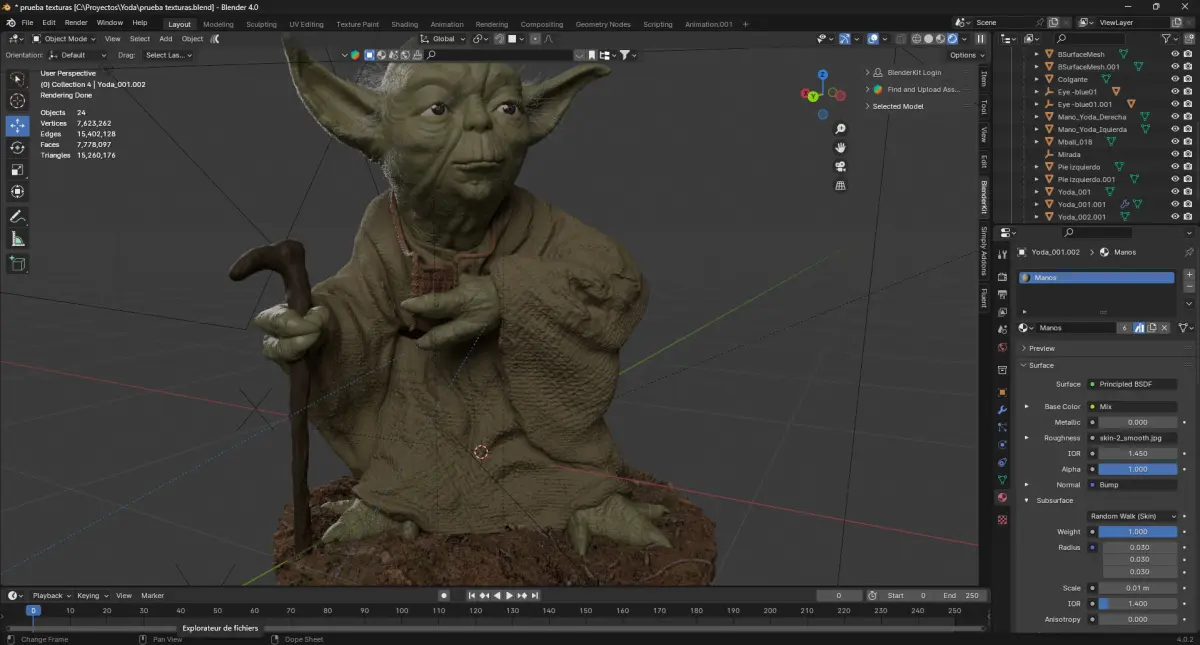Toggle viewport gizmos button
The width and height of the screenshot is (1200, 645).
point(845,39)
